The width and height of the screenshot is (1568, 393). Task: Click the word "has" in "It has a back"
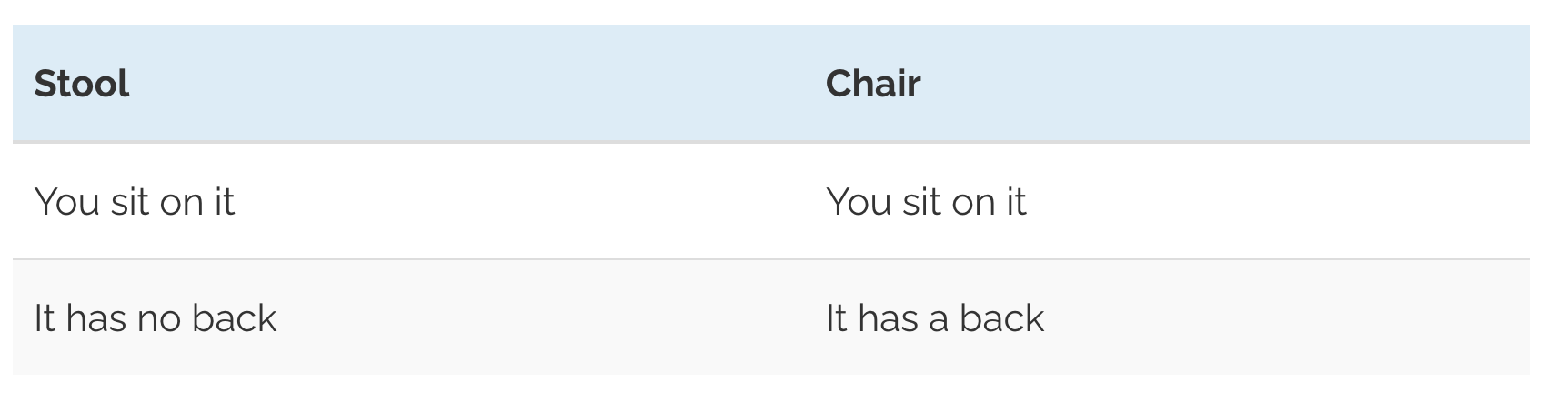(x=888, y=317)
